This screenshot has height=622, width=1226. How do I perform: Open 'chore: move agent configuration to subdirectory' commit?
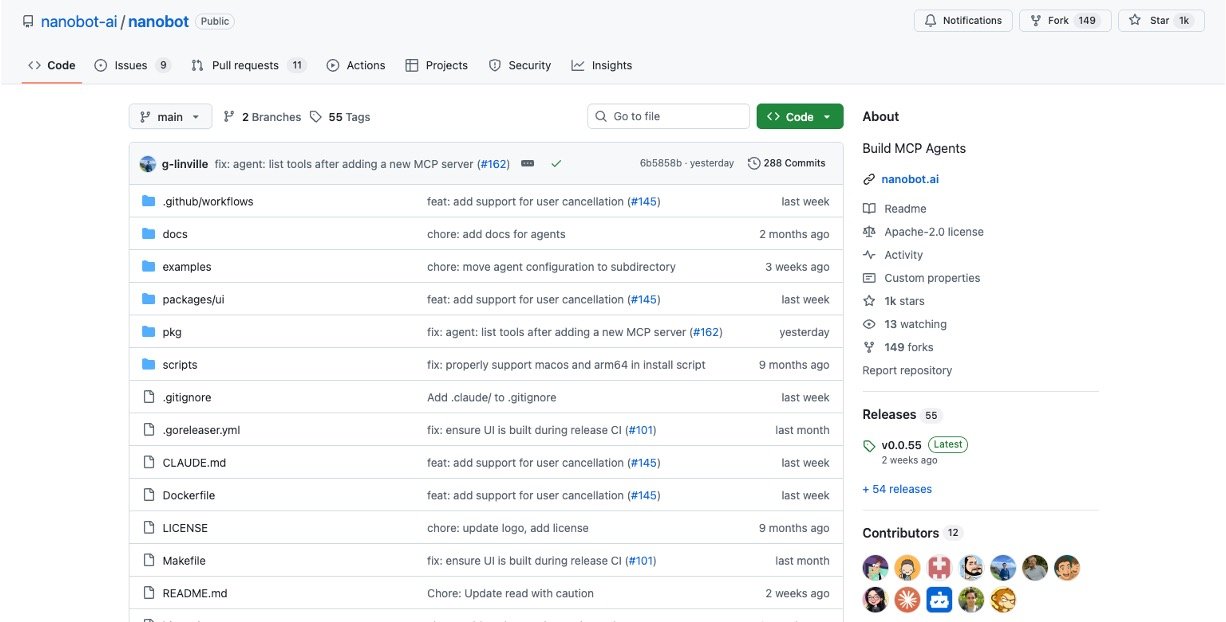pyautogui.click(x=551, y=267)
